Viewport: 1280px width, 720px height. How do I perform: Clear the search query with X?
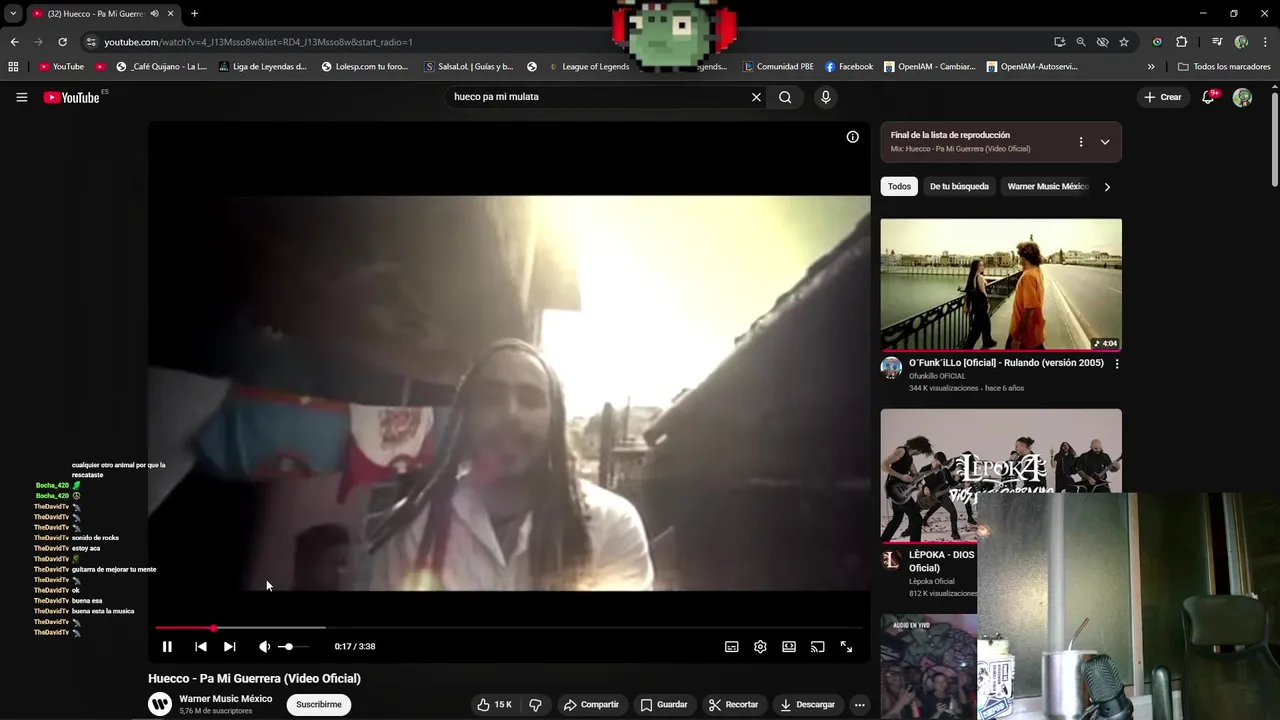tap(756, 97)
